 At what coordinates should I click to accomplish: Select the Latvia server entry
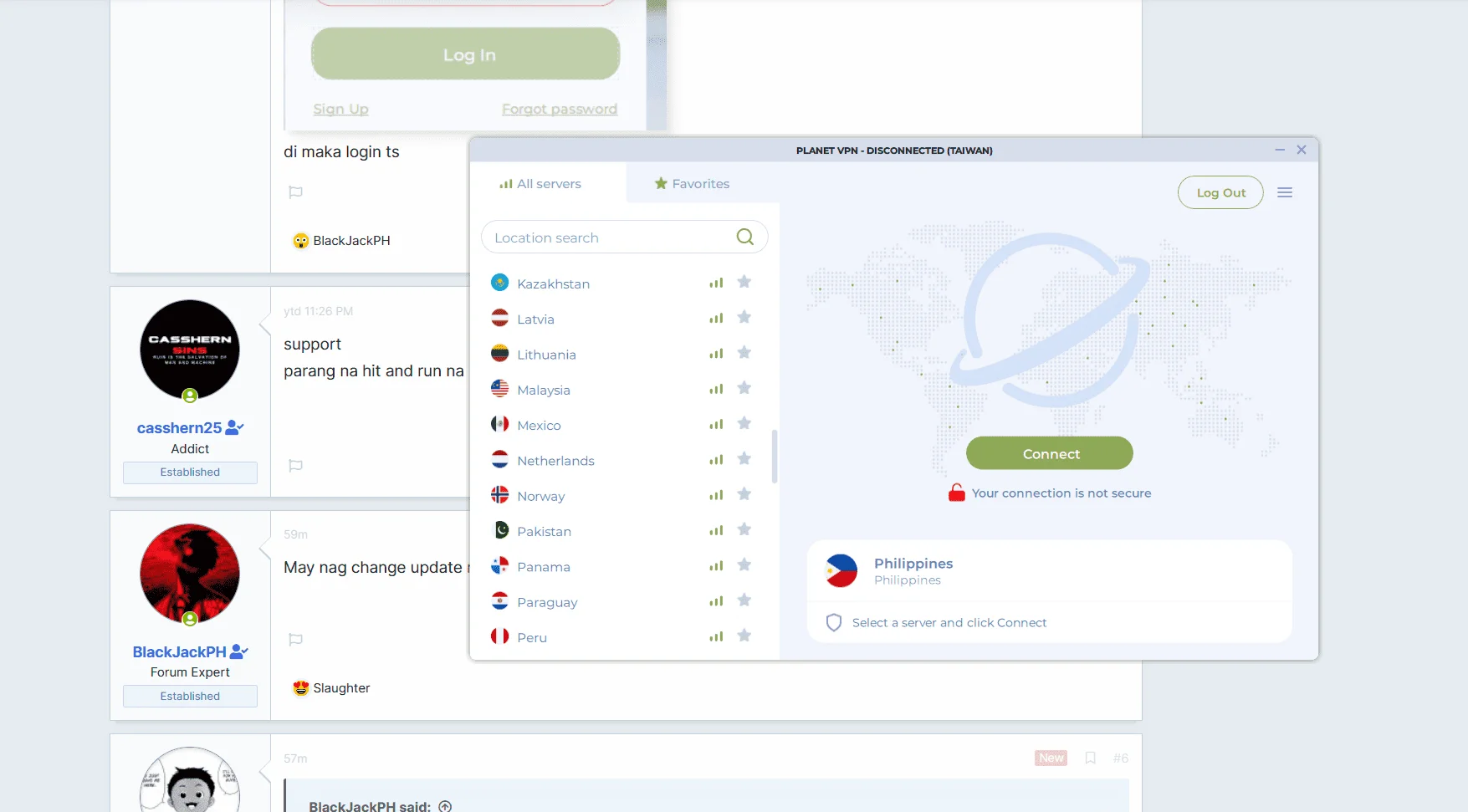click(x=623, y=318)
